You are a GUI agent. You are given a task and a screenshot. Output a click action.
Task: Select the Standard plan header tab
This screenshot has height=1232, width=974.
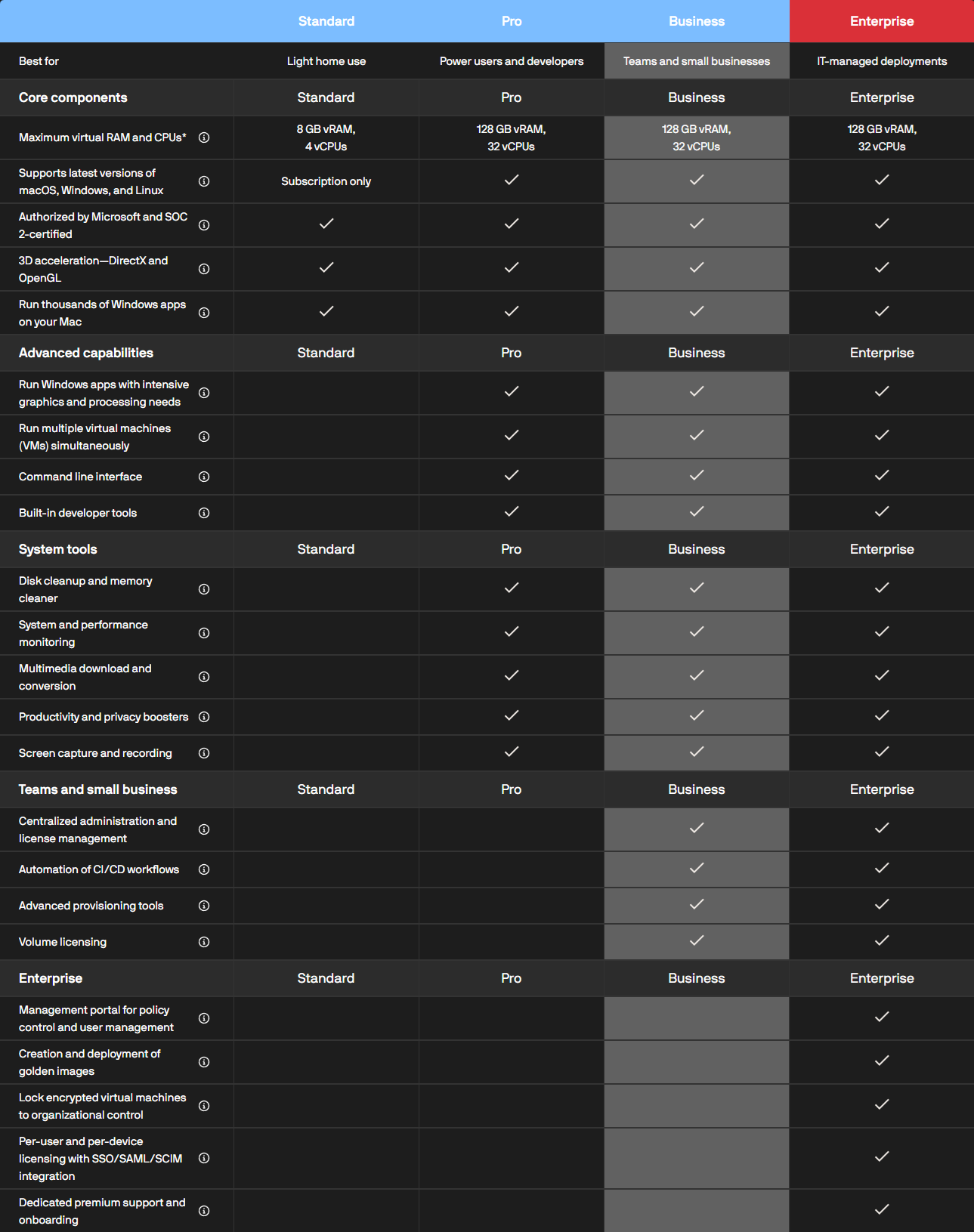coord(326,21)
